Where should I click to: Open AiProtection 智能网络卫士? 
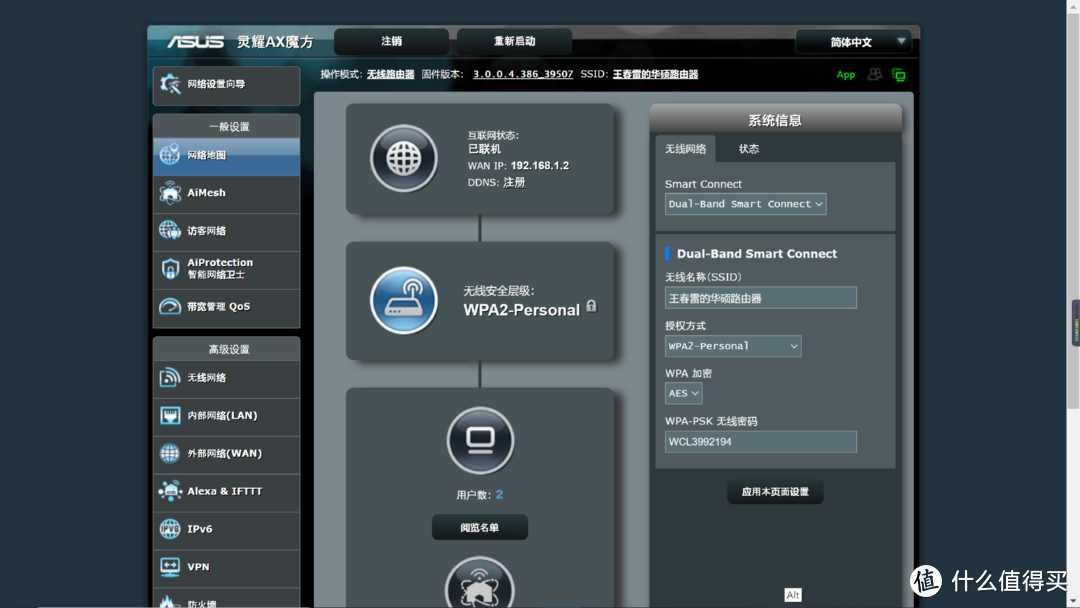pyautogui.click(x=210, y=268)
